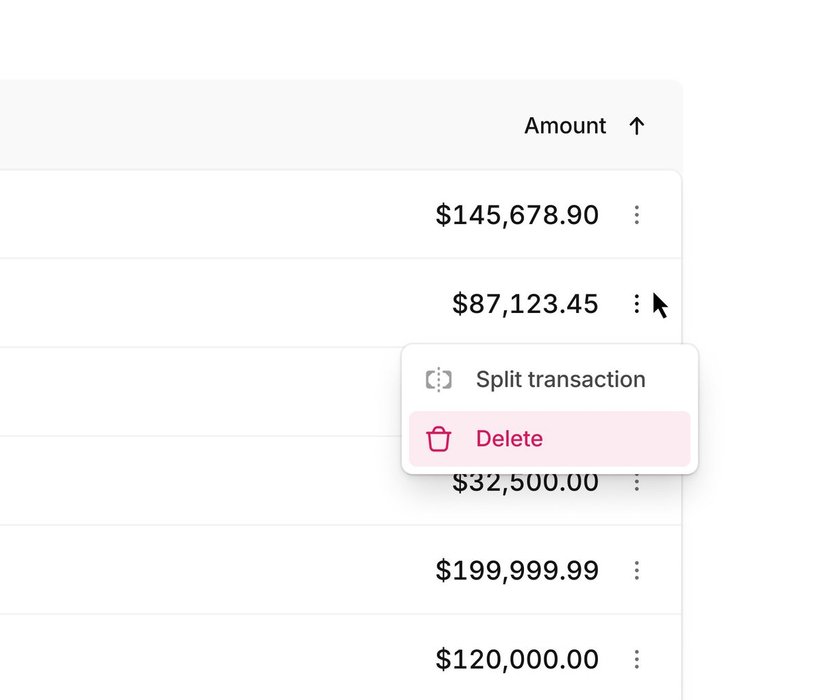Click the partially hidden $32,500.00 amount
Screen dimensions: 822x700
click(x=525, y=484)
